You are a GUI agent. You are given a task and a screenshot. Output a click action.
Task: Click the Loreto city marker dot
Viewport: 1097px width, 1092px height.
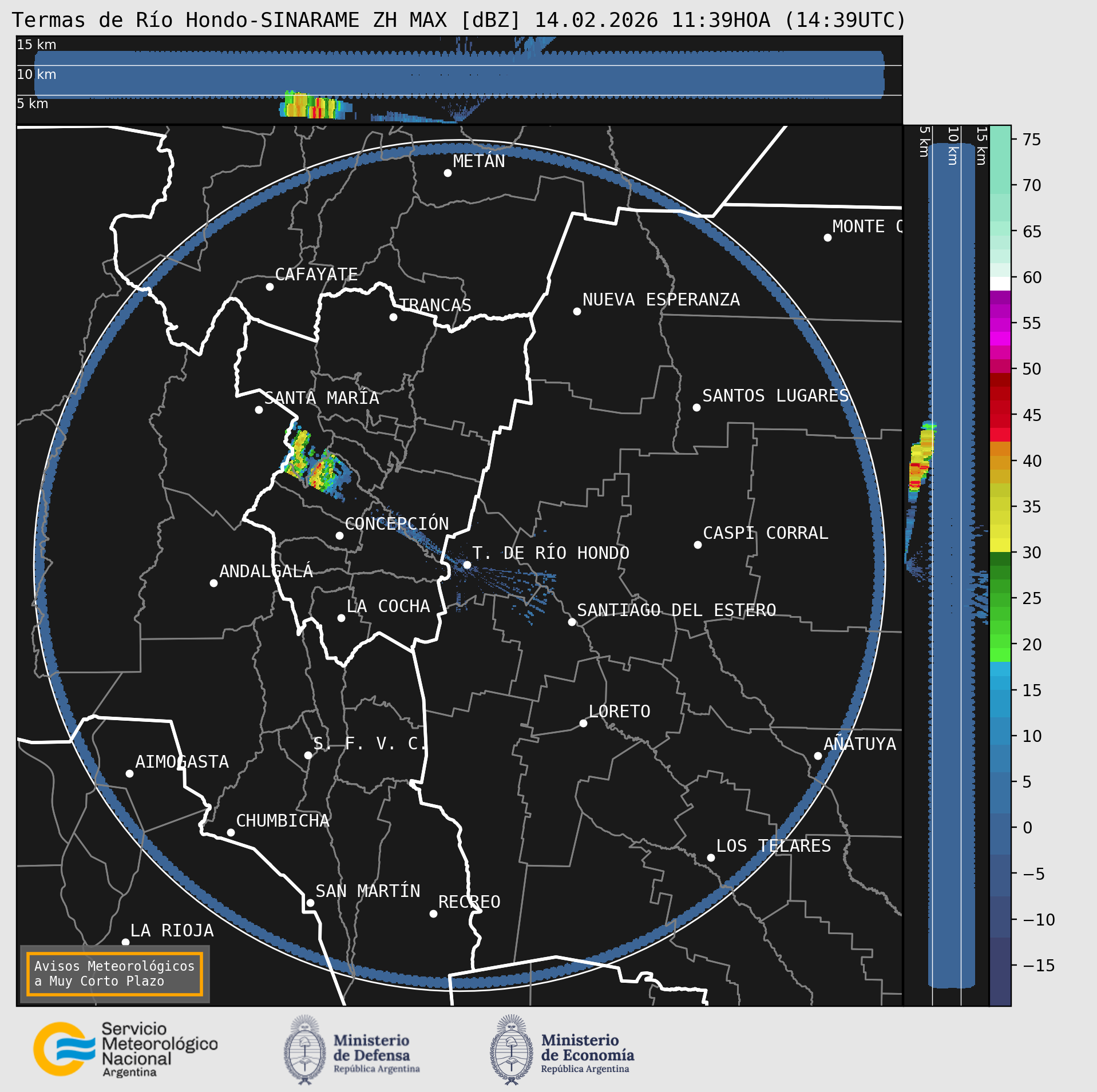click(583, 723)
